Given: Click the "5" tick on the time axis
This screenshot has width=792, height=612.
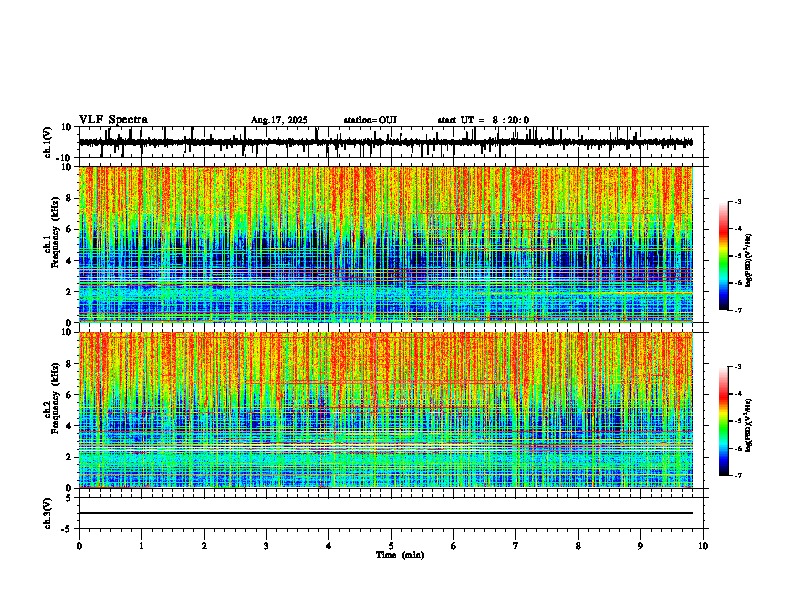Looking at the screenshot, I should pos(391,546).
